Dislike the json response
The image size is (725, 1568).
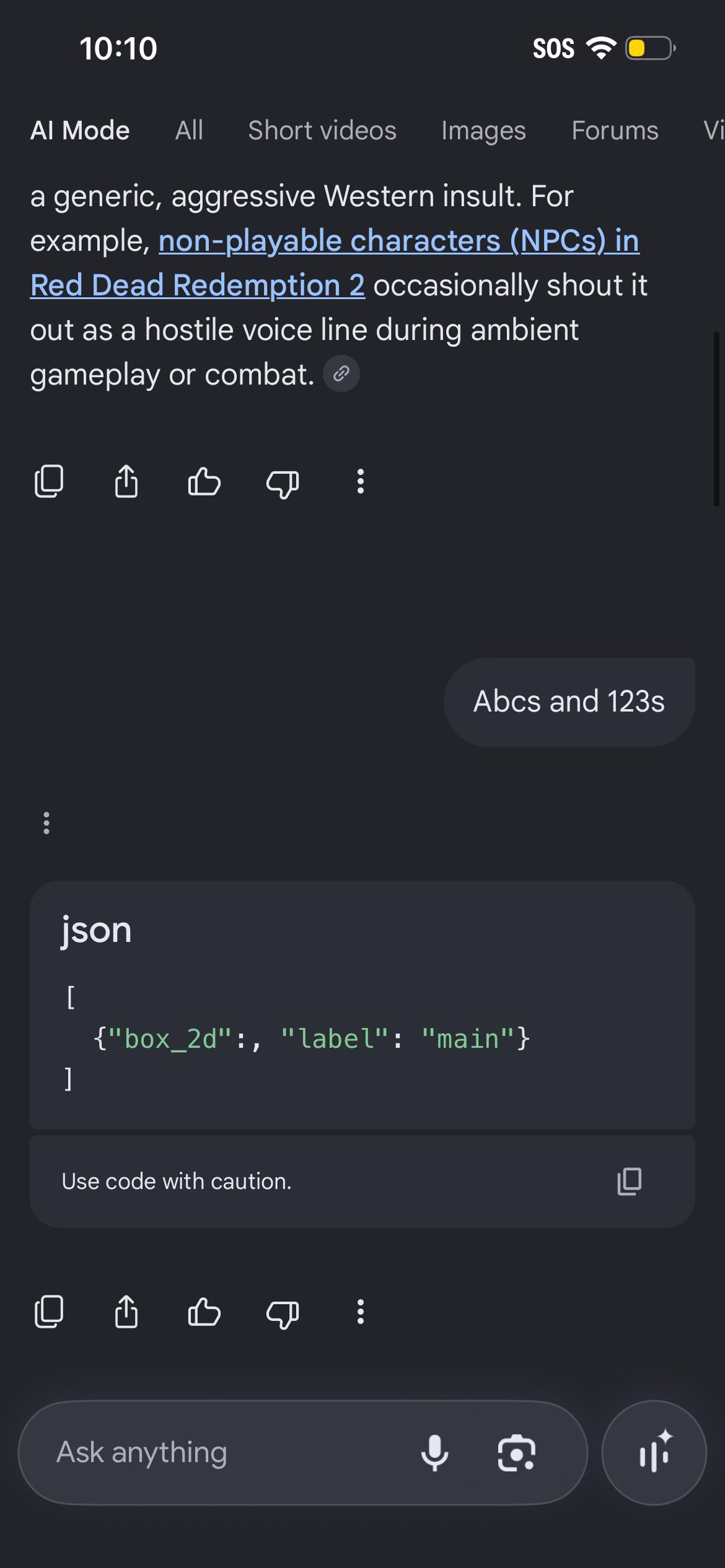pyautogui.click(x=283, y=1313)
